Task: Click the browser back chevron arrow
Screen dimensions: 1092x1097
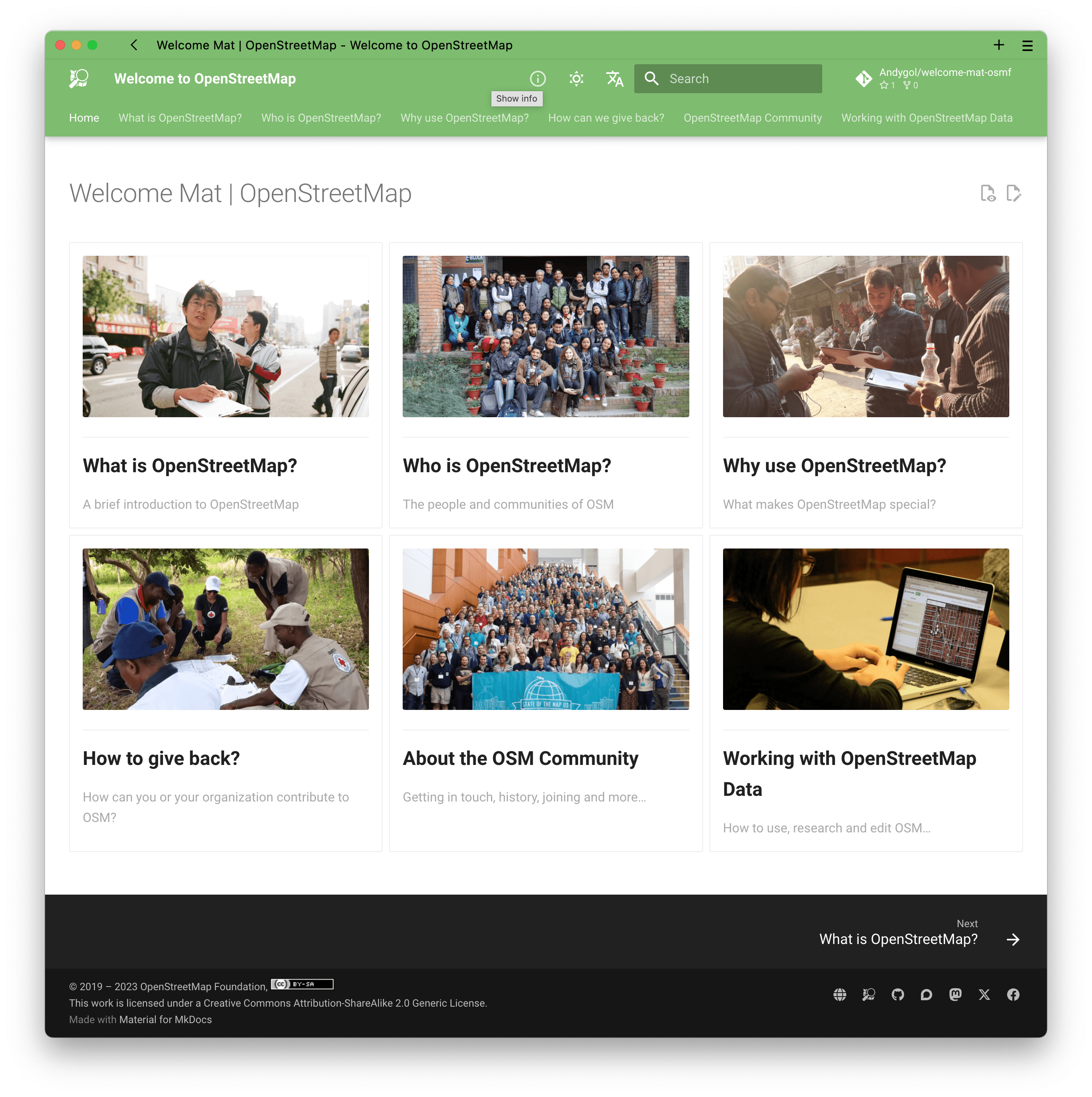Action: (134, 45)
